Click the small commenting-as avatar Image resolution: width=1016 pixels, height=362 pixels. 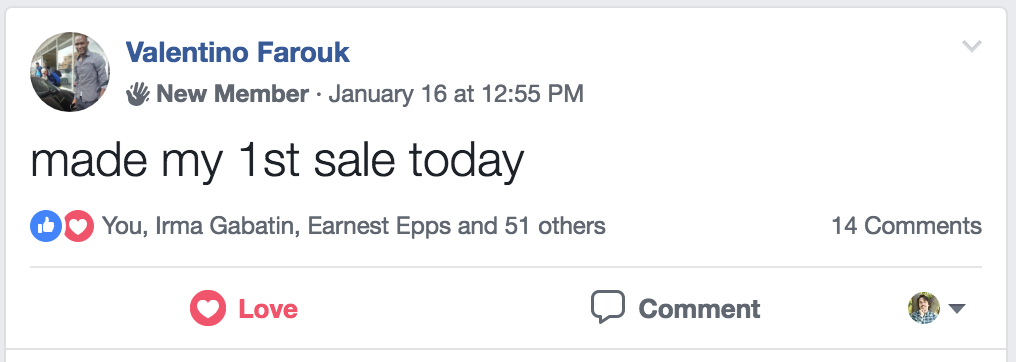point(923,308)
